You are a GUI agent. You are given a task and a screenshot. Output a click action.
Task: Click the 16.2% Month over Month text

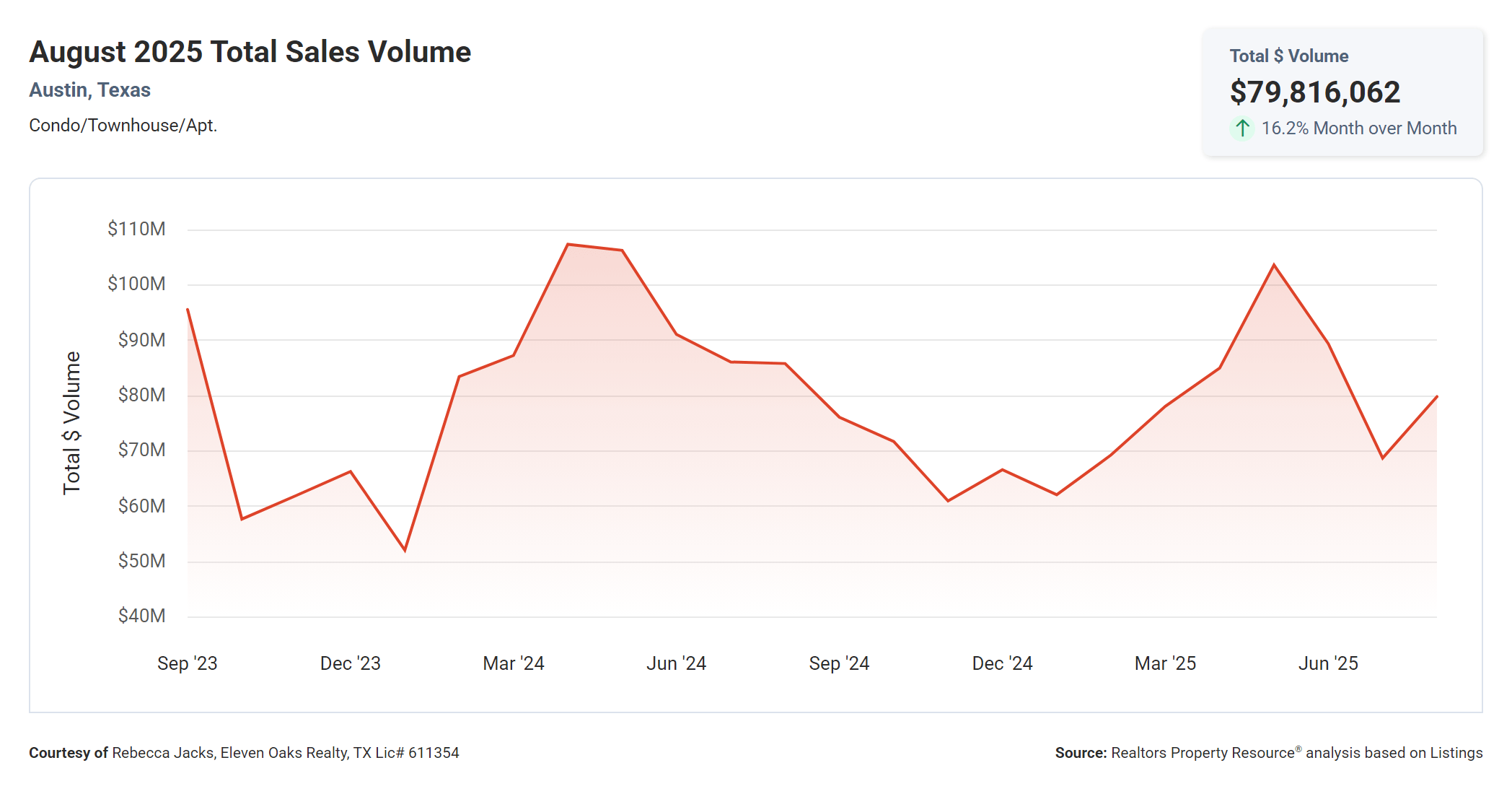1358,128
